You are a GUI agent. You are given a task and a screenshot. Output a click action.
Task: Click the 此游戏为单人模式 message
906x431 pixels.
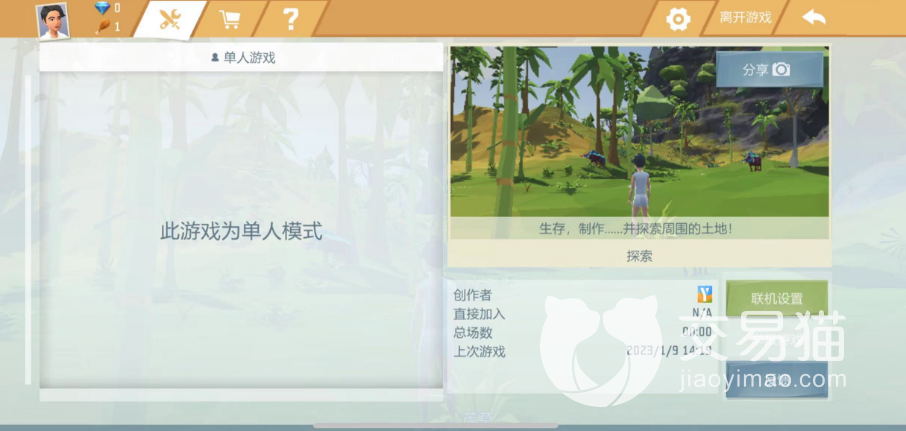coord(241,232)
